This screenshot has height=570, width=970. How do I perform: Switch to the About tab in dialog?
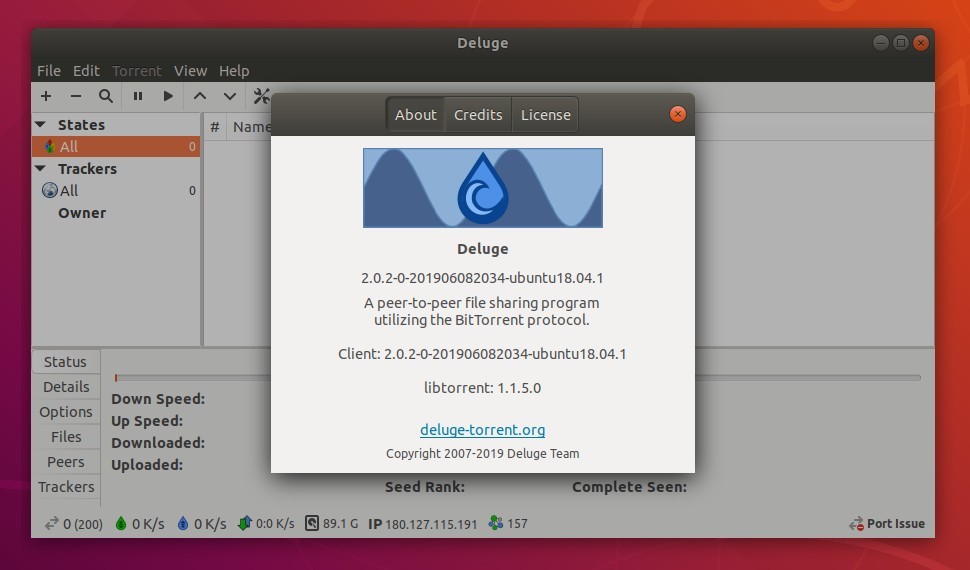click(x=416, y=114)
